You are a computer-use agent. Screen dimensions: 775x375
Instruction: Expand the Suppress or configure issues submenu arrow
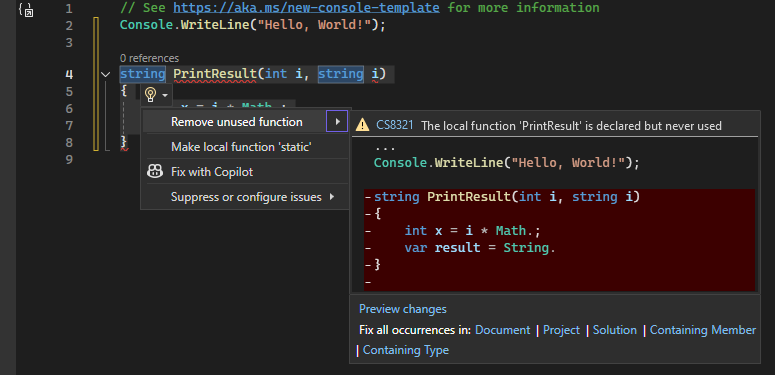[x=331, y=197]
